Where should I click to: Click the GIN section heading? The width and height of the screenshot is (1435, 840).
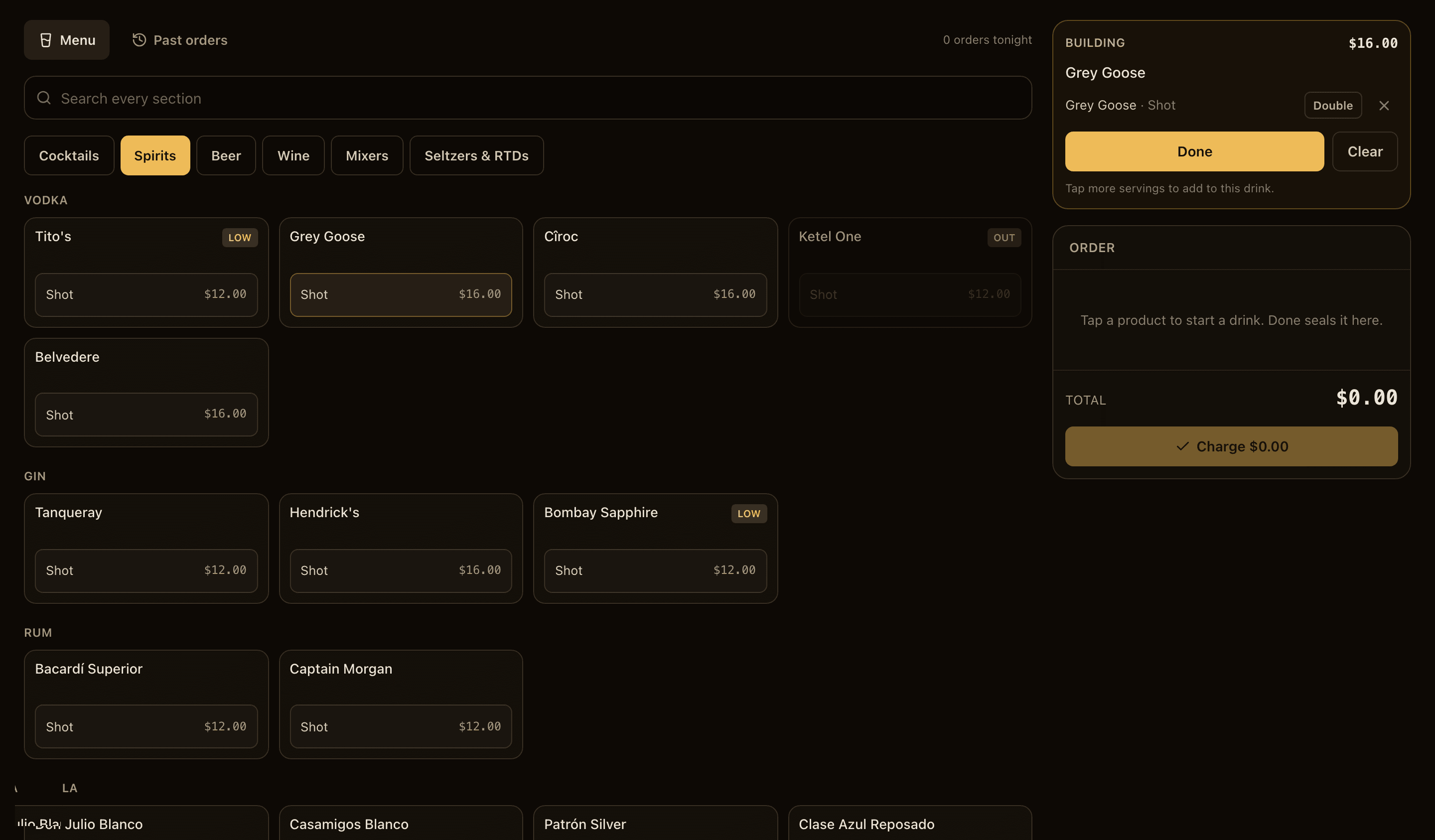(x=35, y=476)
